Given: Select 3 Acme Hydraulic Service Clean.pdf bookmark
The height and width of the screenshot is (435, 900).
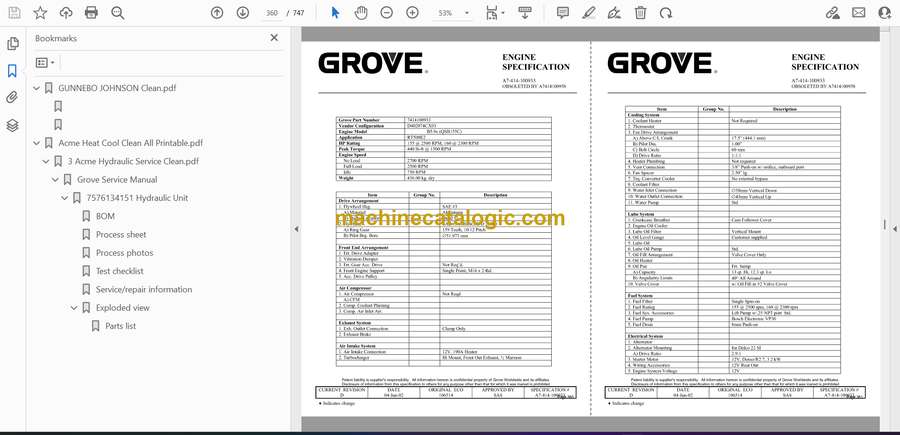Looking at the screenshot, I should click(x=133, y=161).
